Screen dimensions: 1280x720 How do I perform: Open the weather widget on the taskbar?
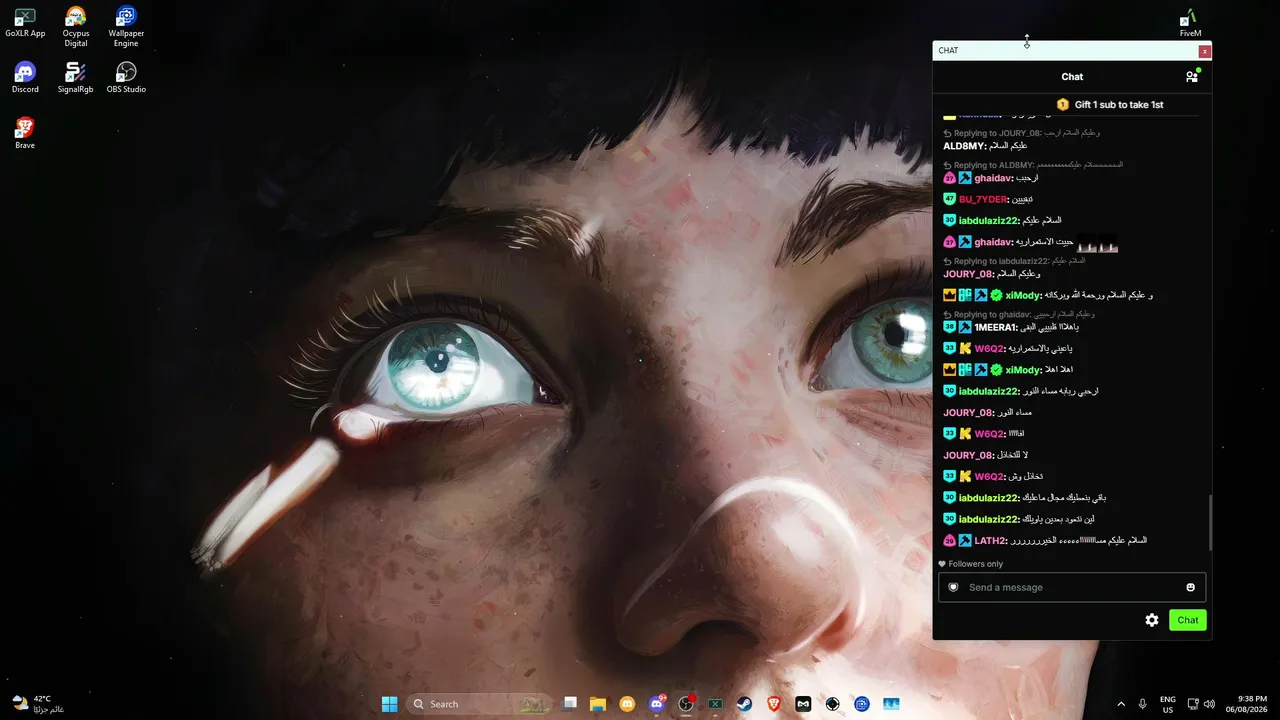[38, 704]
